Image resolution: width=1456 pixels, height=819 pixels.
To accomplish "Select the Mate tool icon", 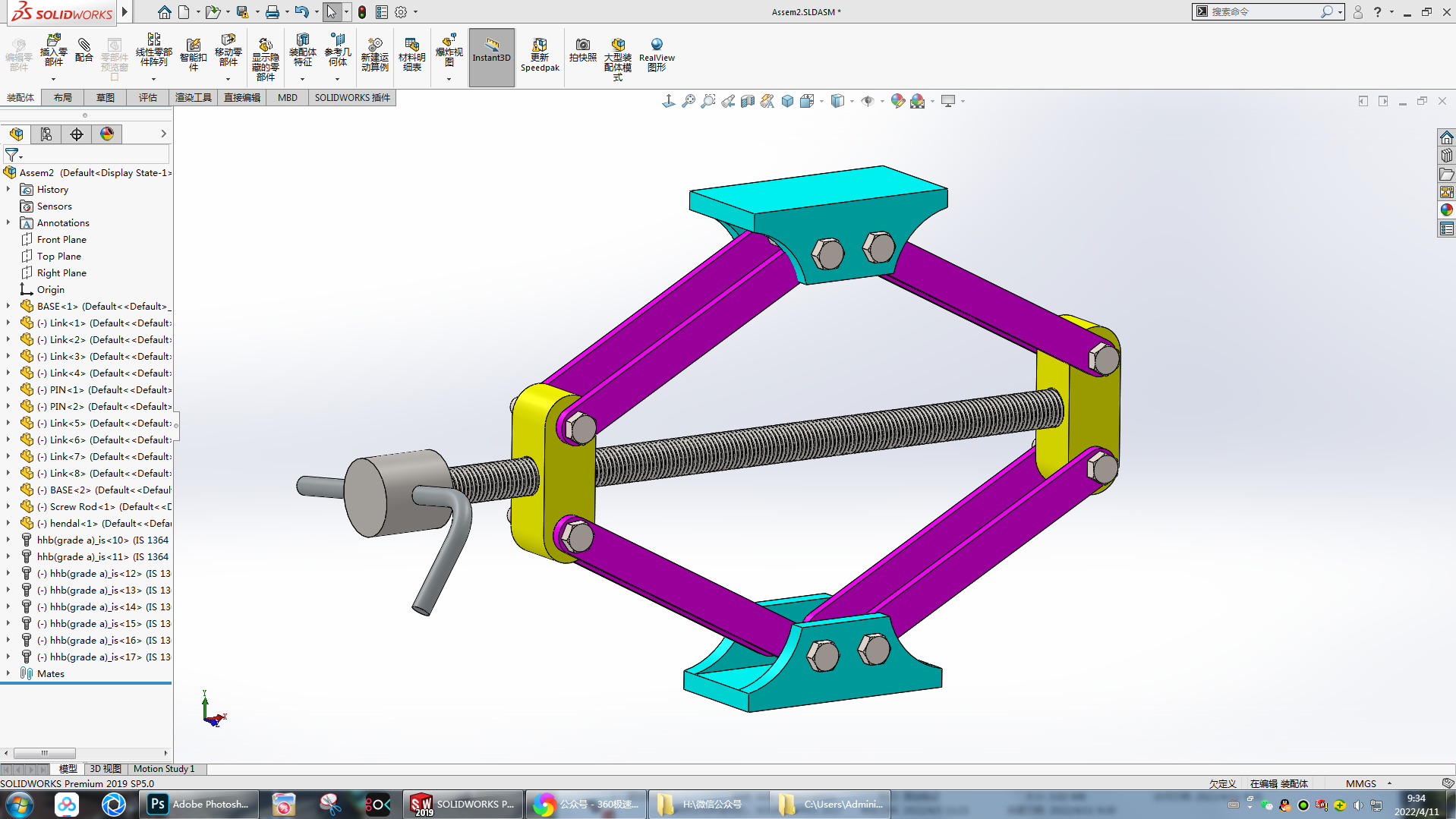I will click(x=84, y=50).
